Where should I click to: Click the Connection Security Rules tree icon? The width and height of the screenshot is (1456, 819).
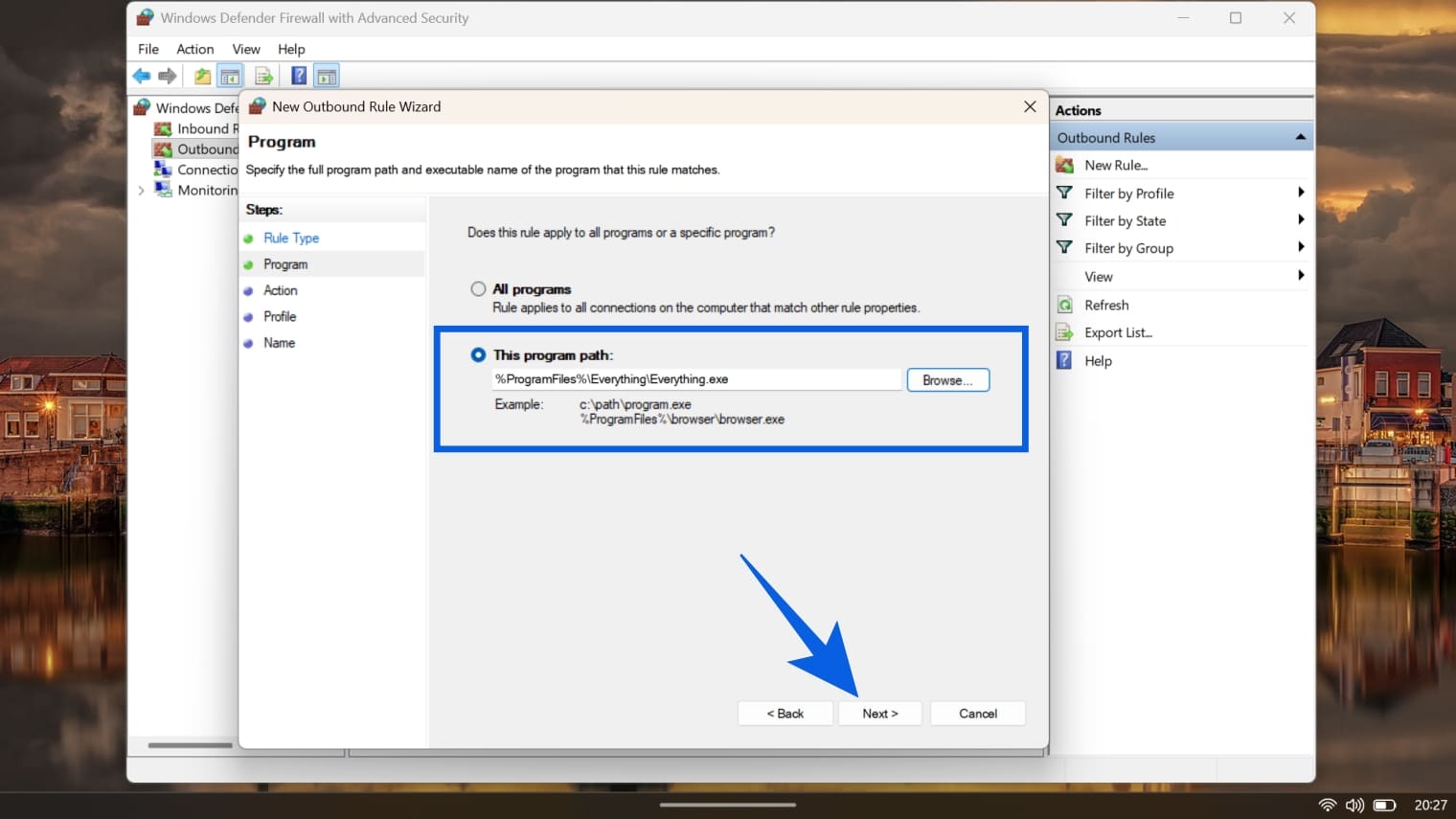point(163,170)
